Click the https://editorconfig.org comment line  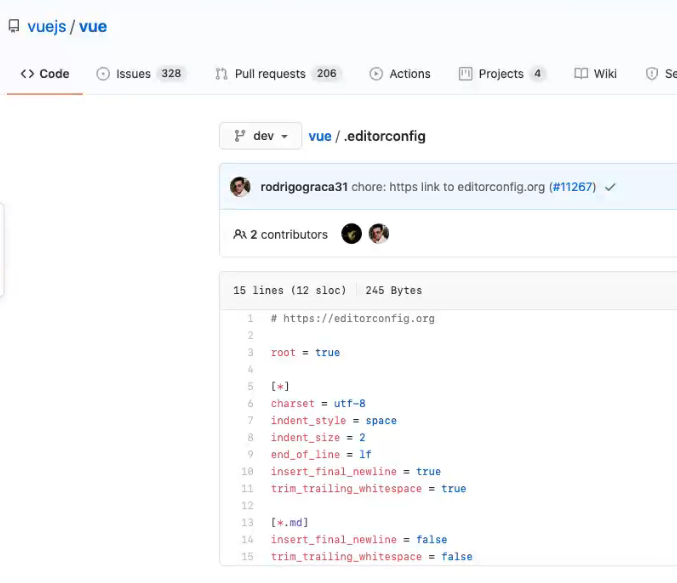[353, 319]
